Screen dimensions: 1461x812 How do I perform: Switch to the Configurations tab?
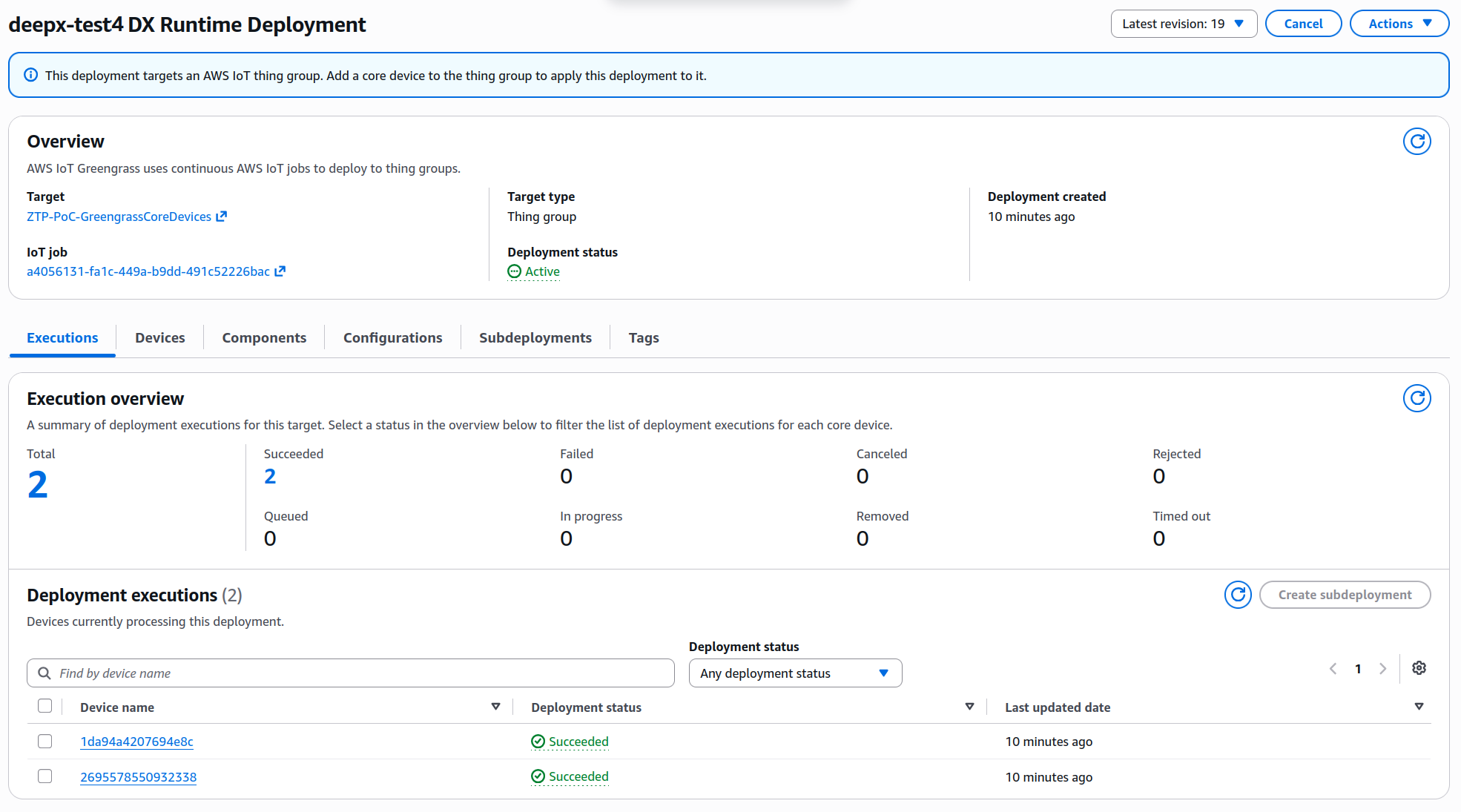point(392,338)
